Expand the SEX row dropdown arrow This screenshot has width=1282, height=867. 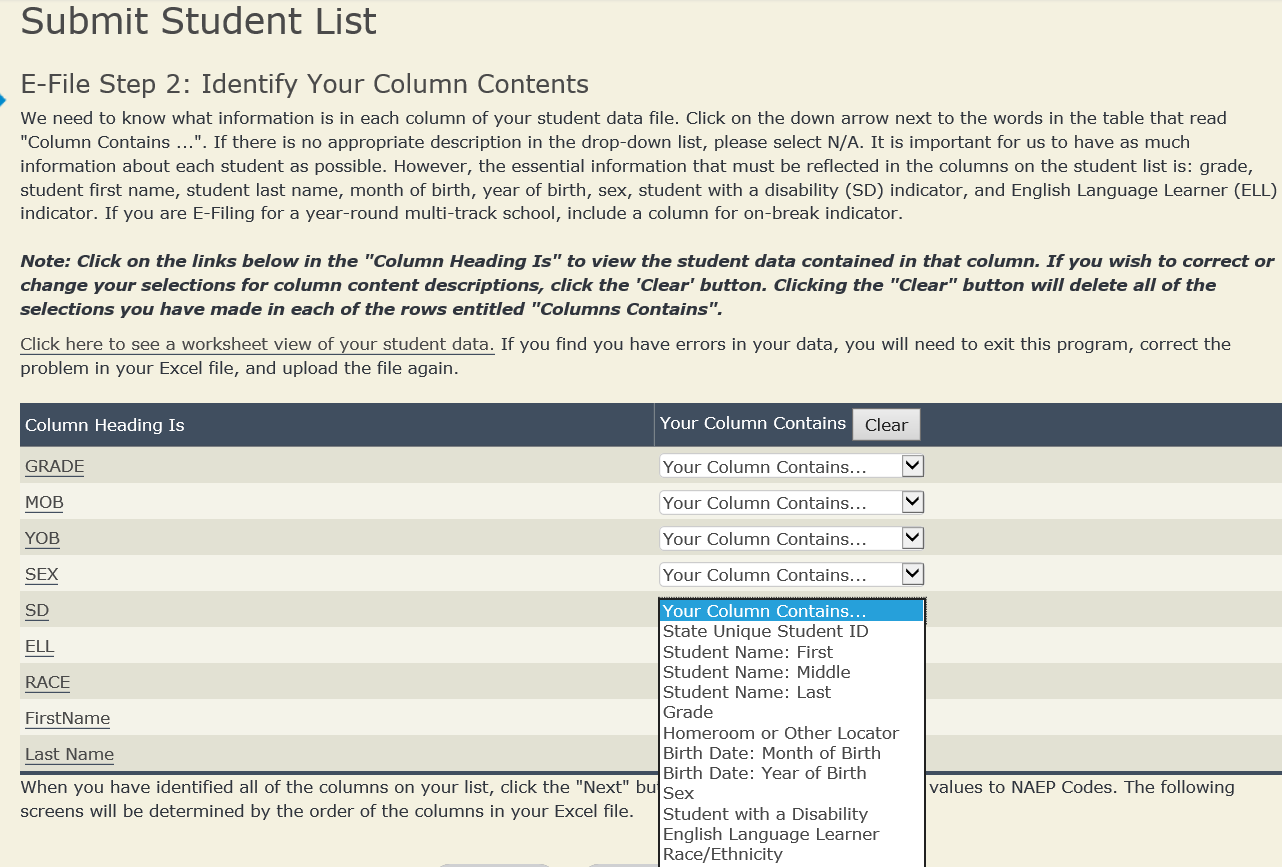[912, 575]
